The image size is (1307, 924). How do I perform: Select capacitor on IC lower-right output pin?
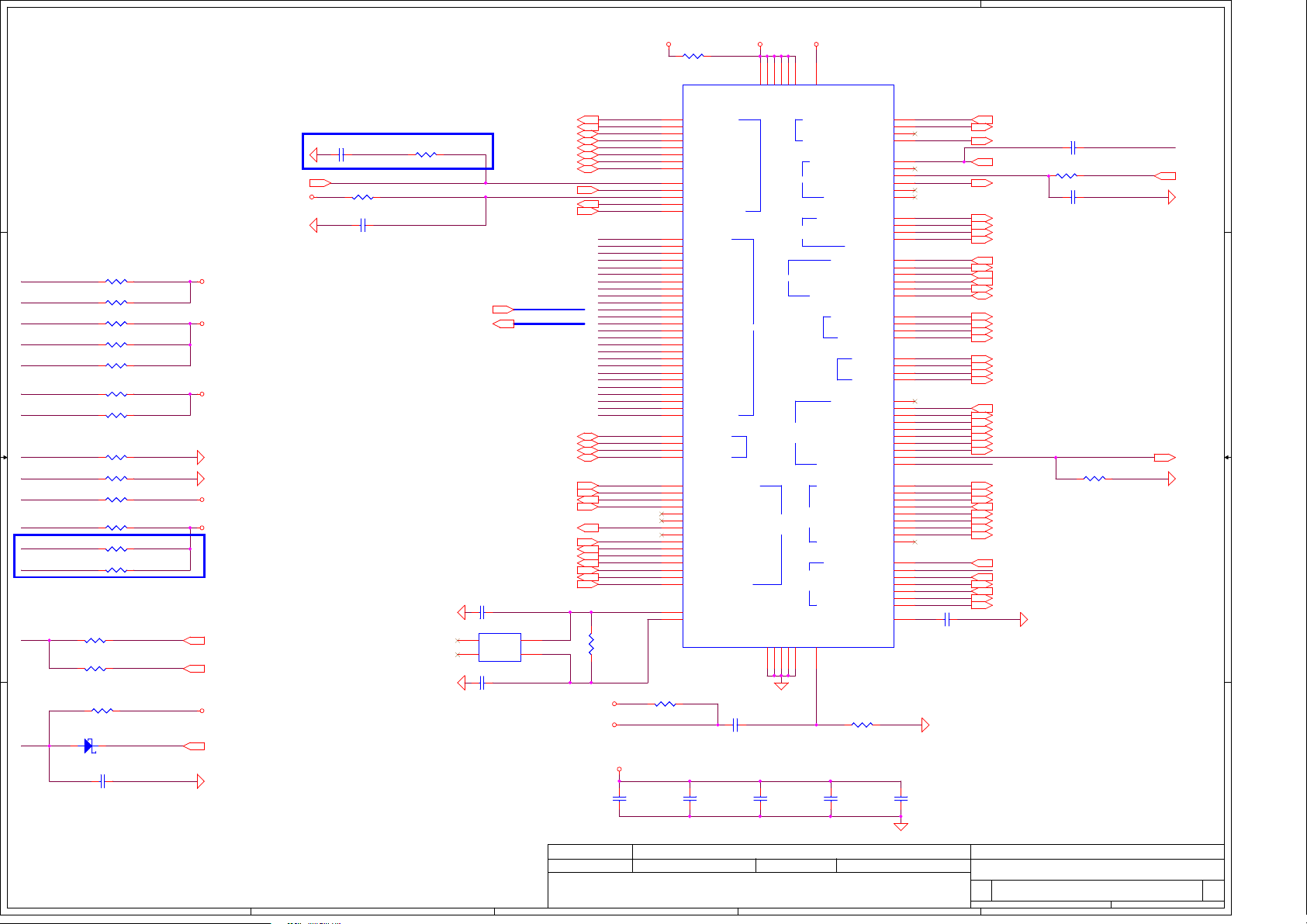[x=946, y=619]
